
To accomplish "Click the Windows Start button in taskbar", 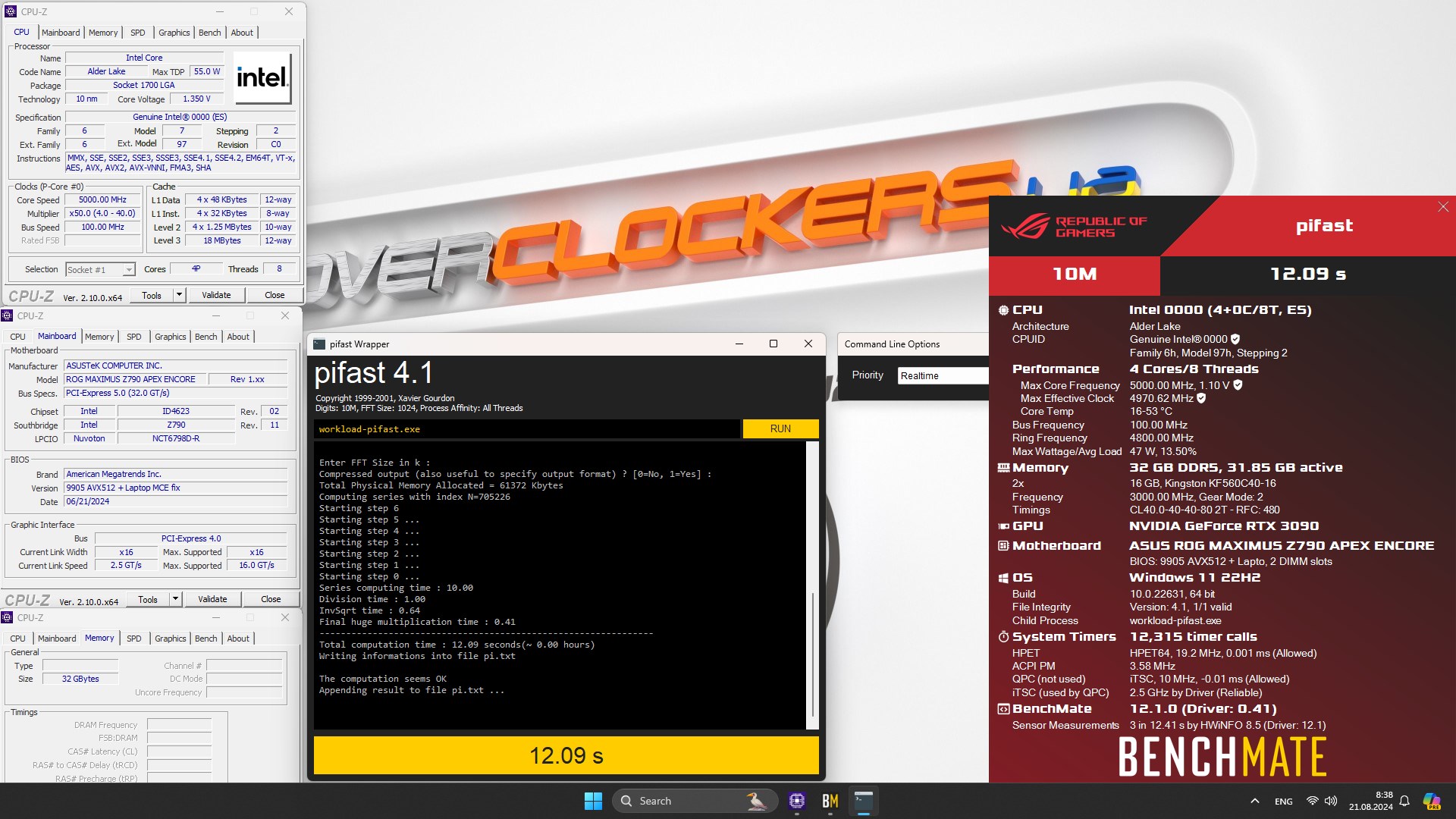I will 593,801.
